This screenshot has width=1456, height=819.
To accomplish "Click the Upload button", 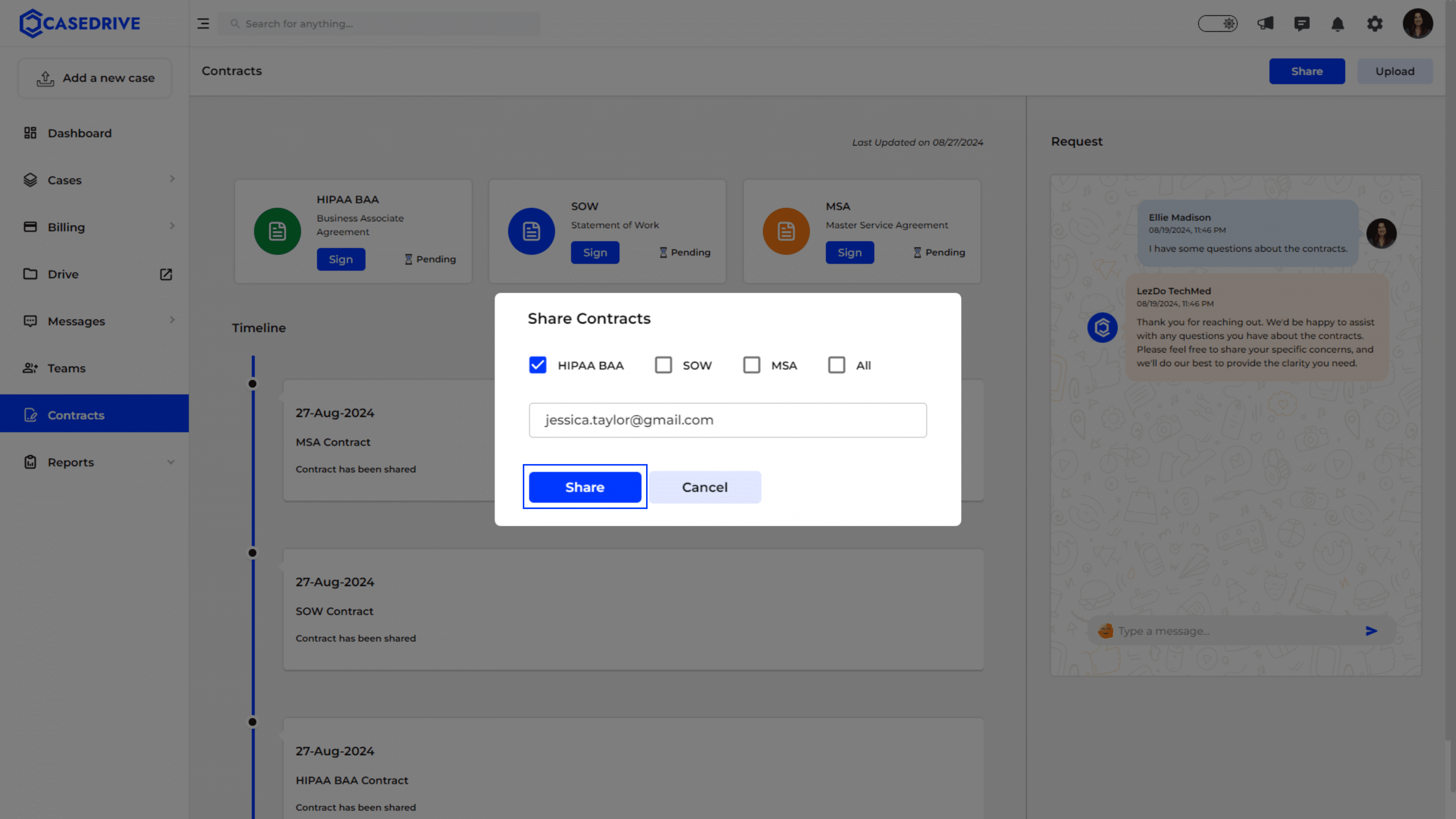I will point(1395,71).
